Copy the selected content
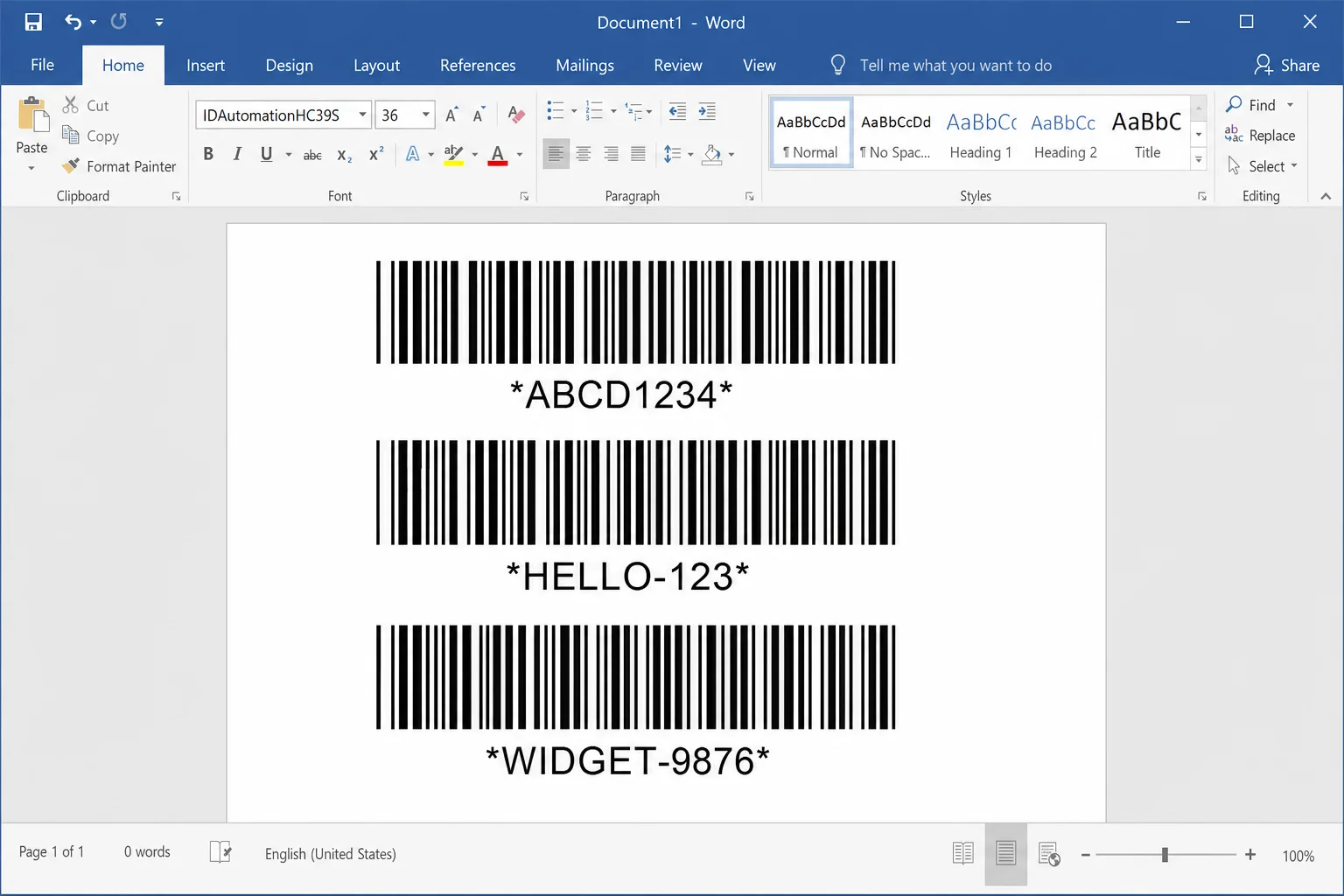The image size is (1344, 896). point(90,136)
